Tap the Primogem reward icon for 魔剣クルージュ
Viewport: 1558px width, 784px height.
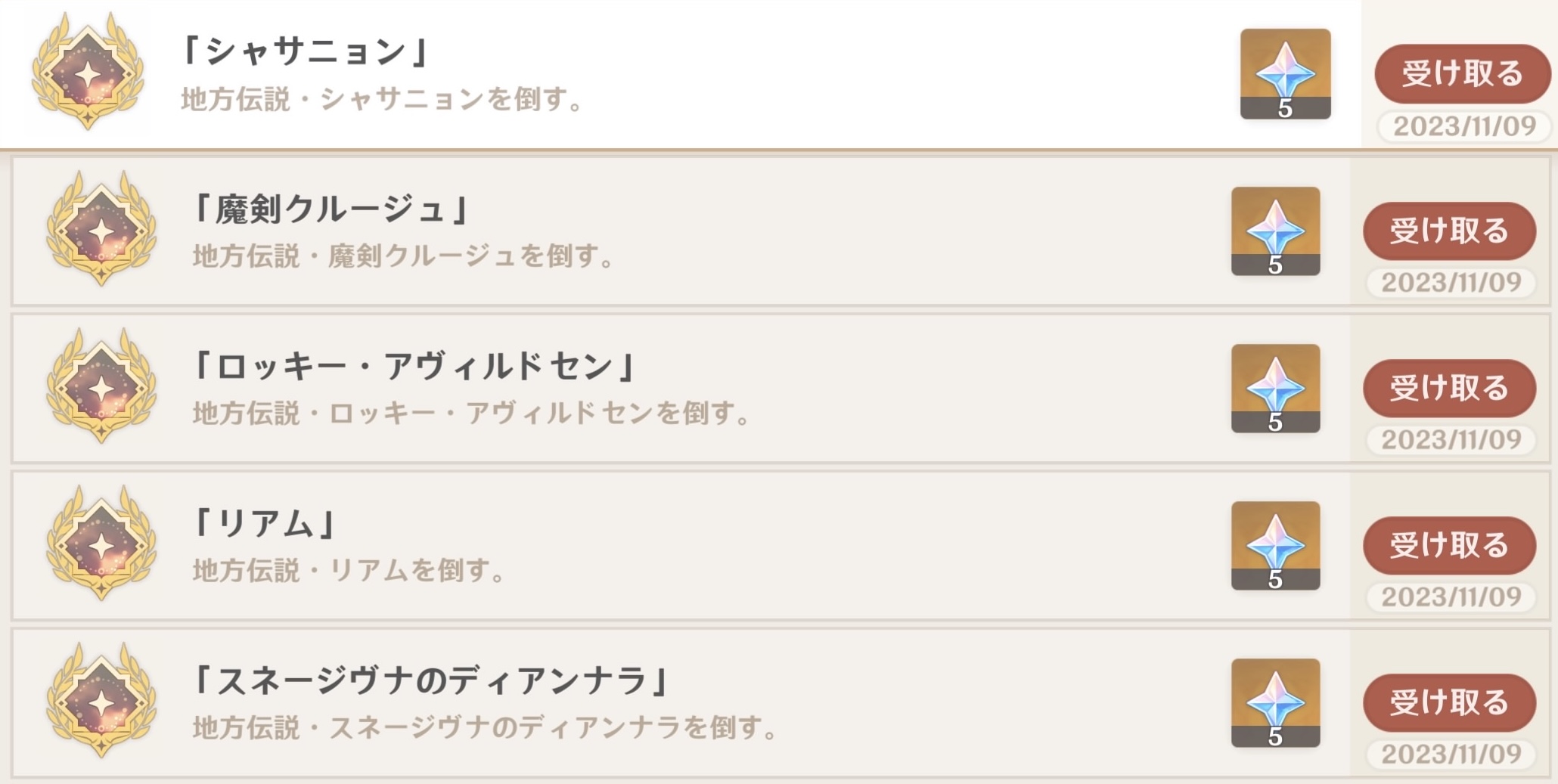(x=1275, y=231)
